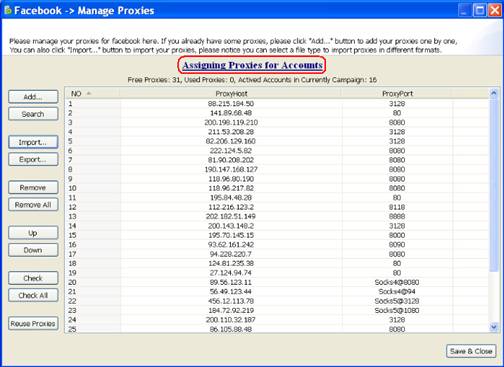Close the Manage Proxies window

point(495,10)
